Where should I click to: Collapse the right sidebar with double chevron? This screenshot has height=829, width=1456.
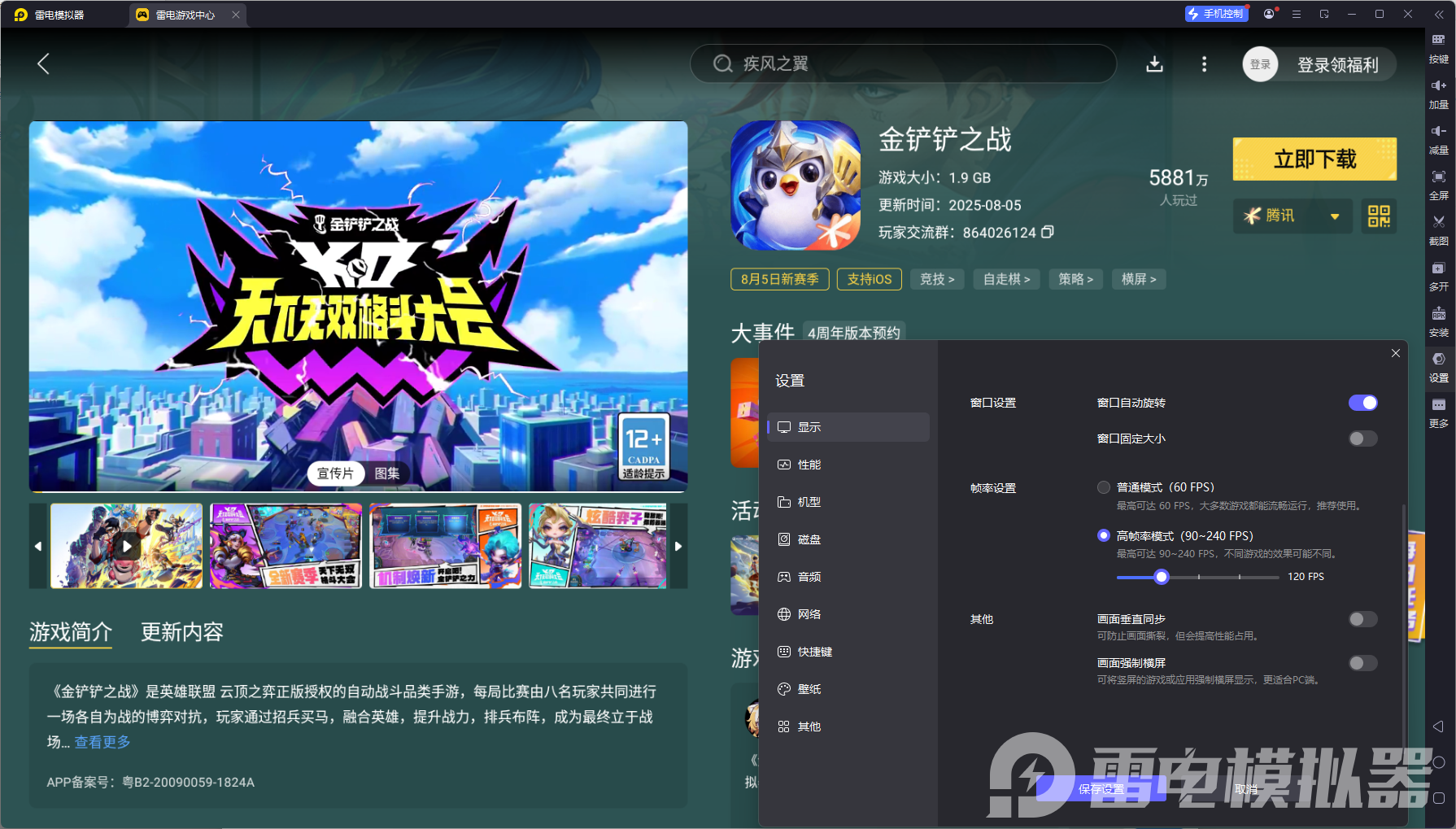(1439, 14)
